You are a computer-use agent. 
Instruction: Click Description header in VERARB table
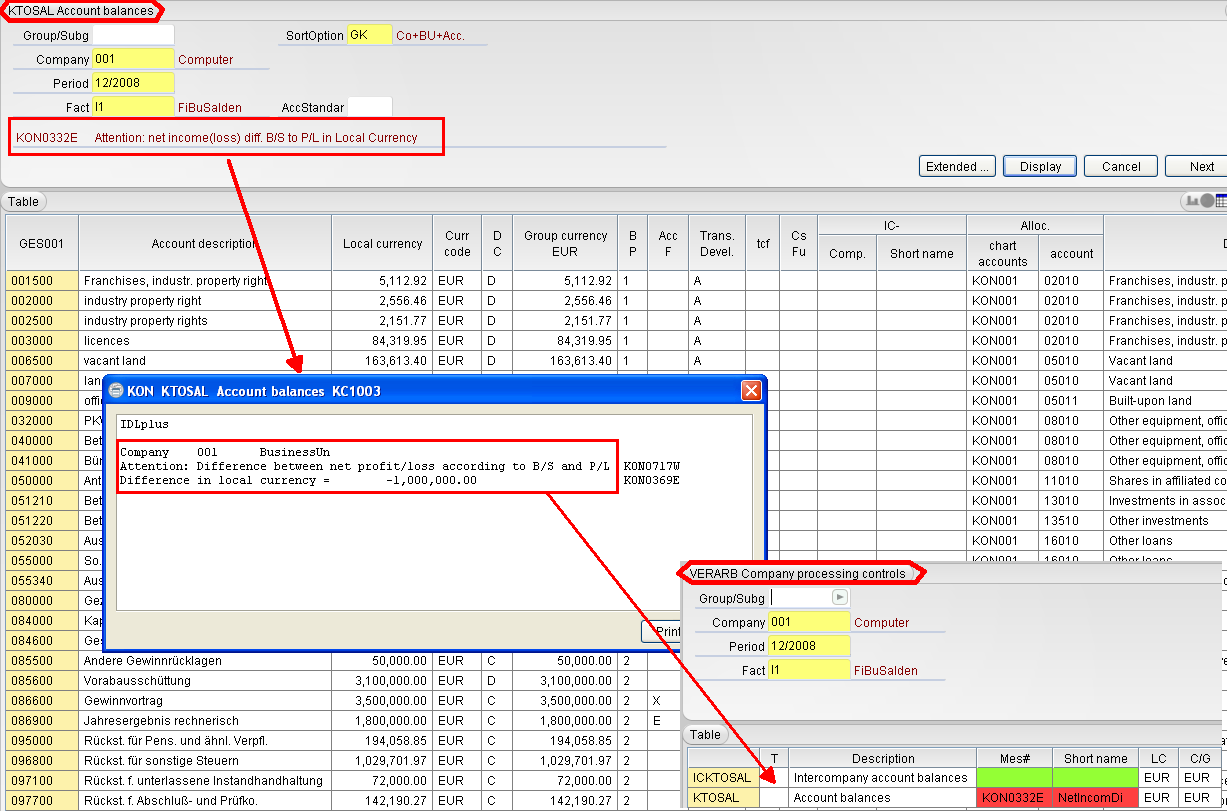(x=882, y=758)
